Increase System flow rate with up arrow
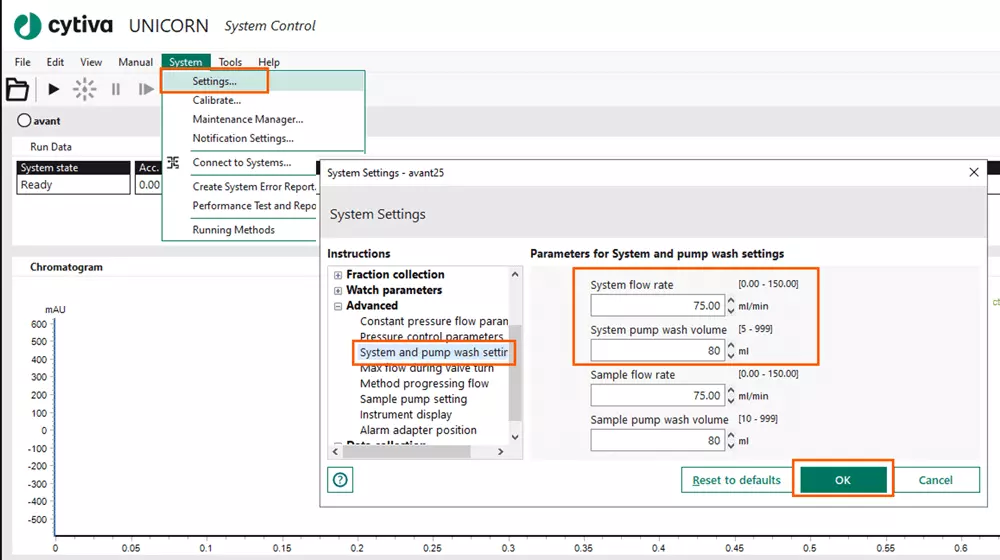Viewport: 1000px width, 560px height. (x=731, y=301)
